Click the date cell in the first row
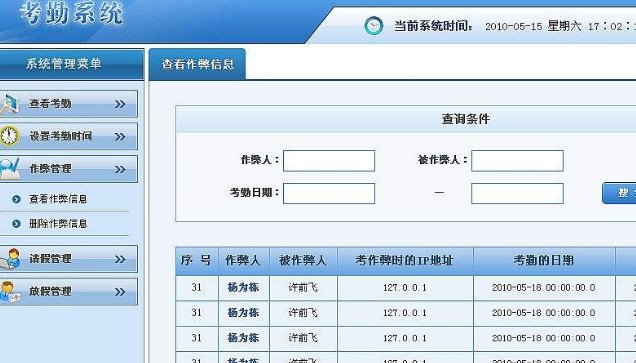The height and width of the screenshot is (363, 636). click(x=544, y=288)
